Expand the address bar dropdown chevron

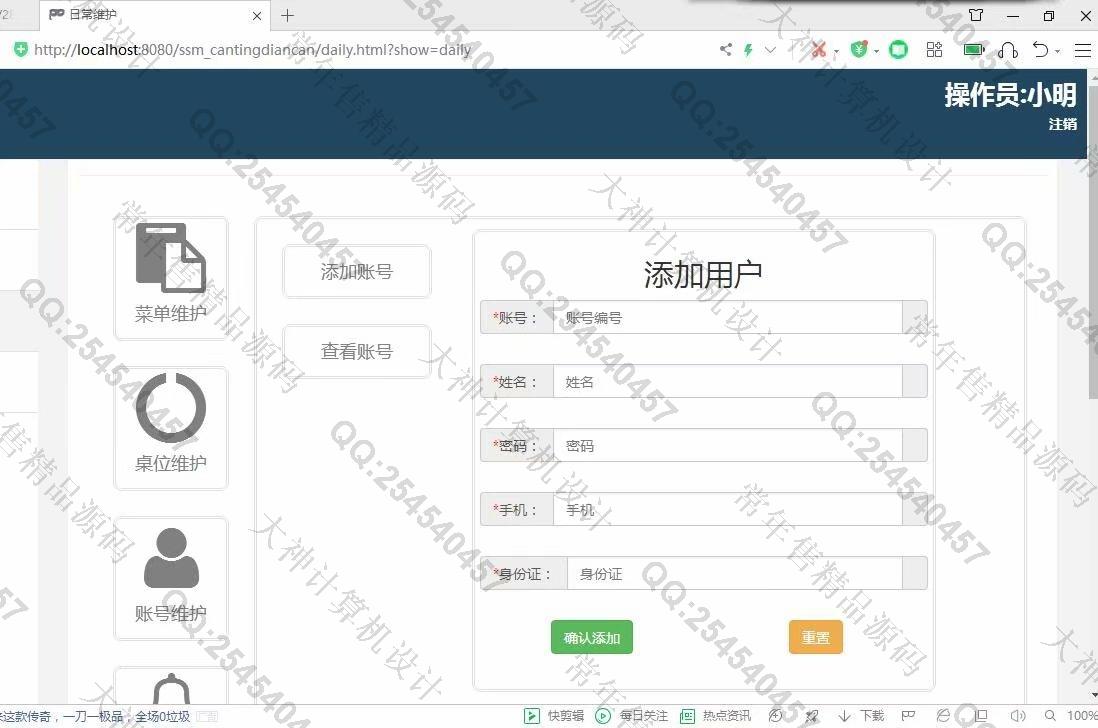[x=770, y=50]
